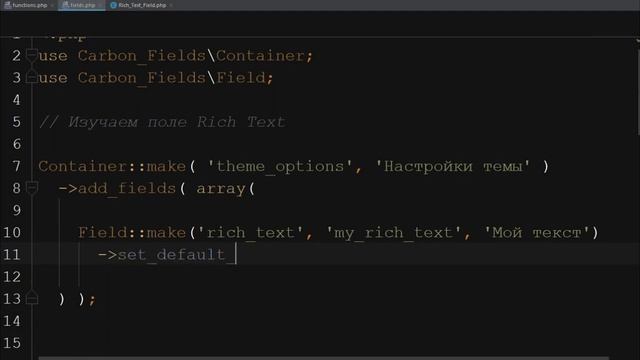Switch to the fields.php tab
This screenshot has width=640, height=360.
pos(82,5)
